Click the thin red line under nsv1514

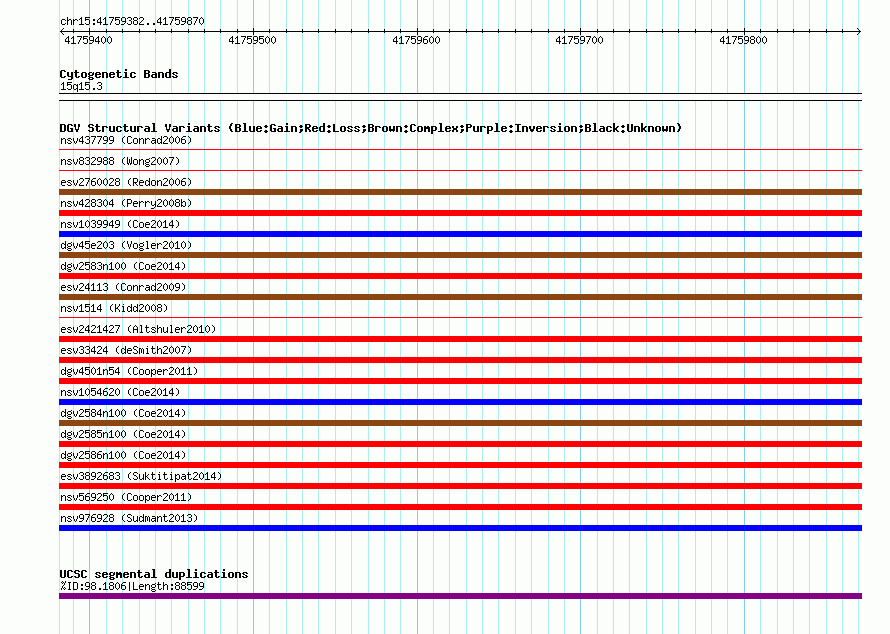460,317
